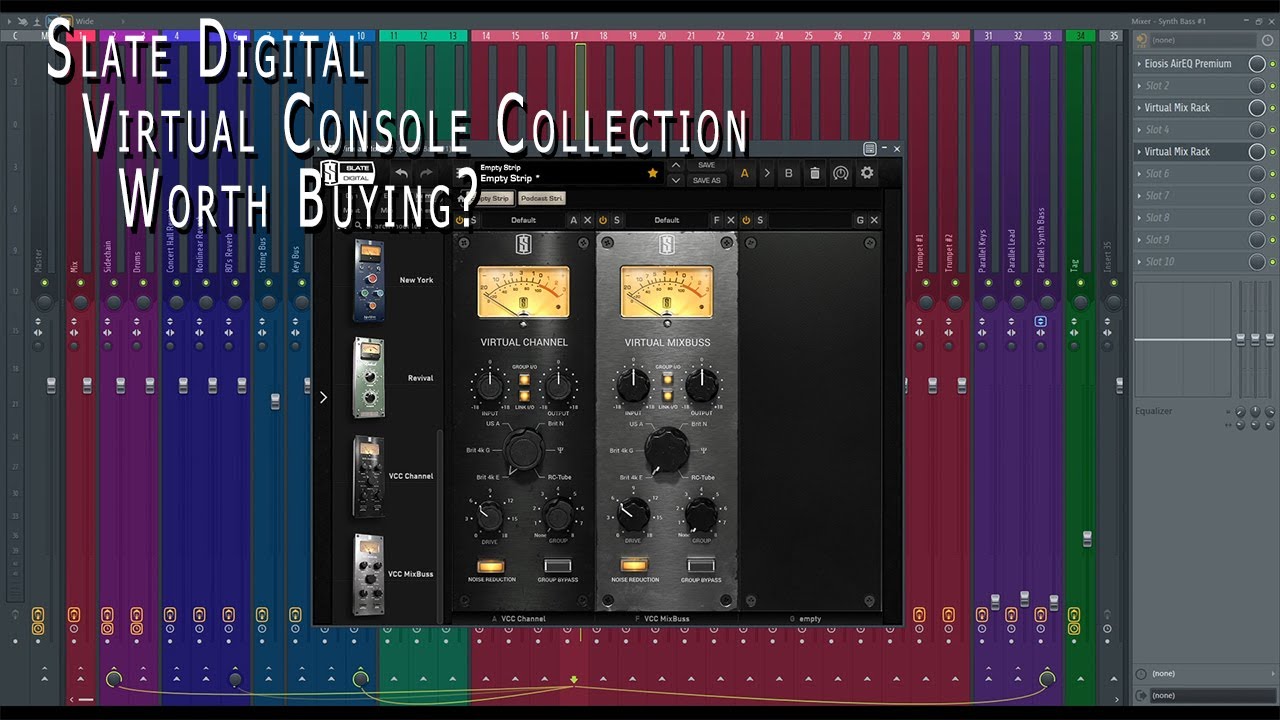Select the VCC Channel module in browser list
The width and height of the screenshot is (1280, 720).
click(x=368, y=476)
